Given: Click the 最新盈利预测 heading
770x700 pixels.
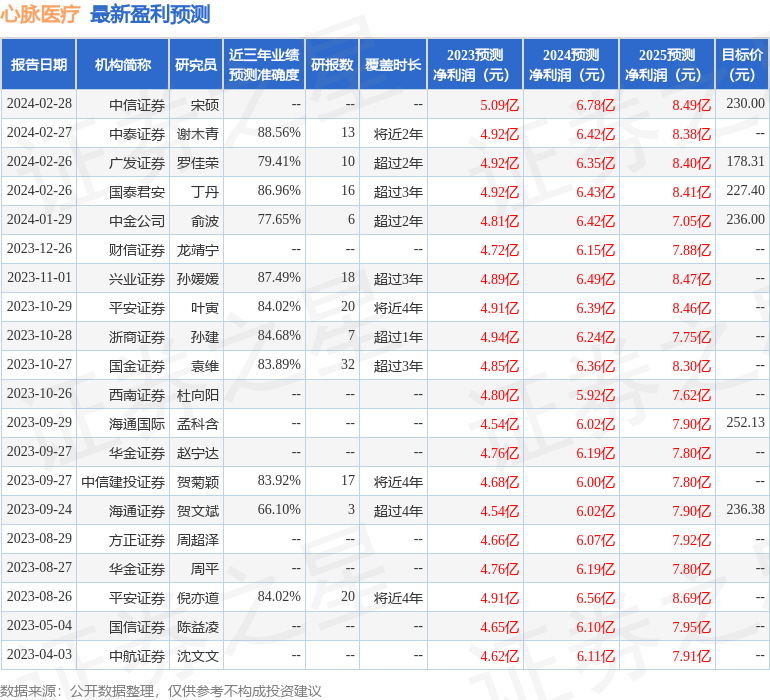Looking at the screenshot, I should [150, 14].
